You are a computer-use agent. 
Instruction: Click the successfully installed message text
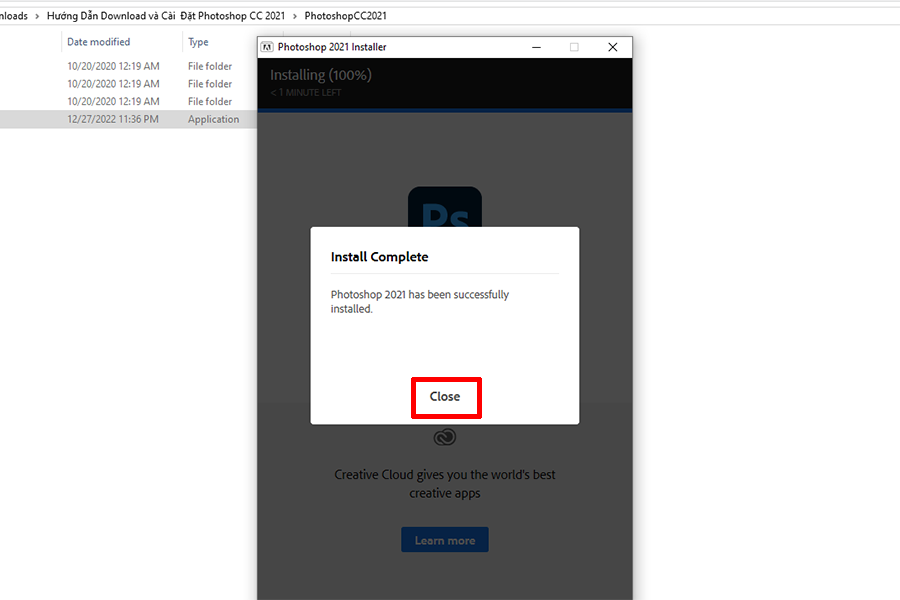(420, 301)
